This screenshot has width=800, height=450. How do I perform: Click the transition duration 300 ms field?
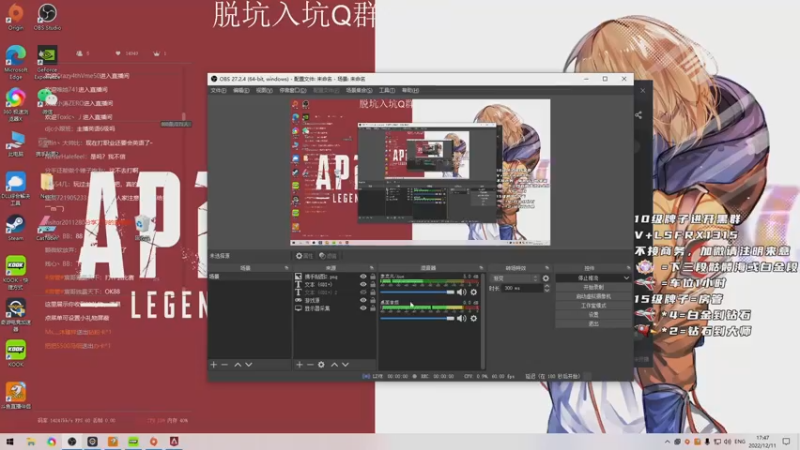coord(521,288)
